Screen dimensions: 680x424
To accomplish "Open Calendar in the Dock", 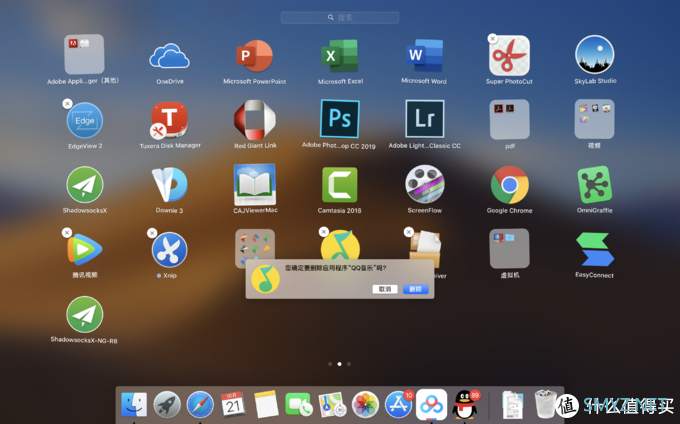I will coord(233,404).
